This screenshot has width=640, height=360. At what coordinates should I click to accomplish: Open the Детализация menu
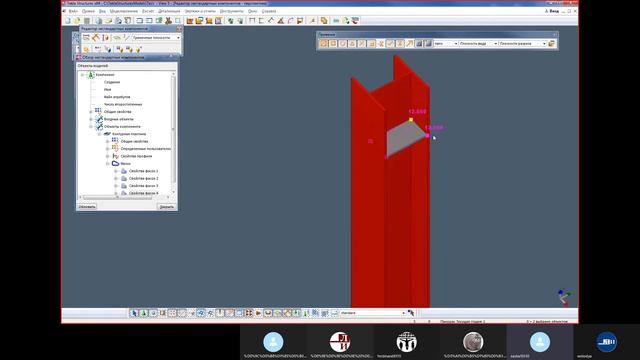point(169,11)
